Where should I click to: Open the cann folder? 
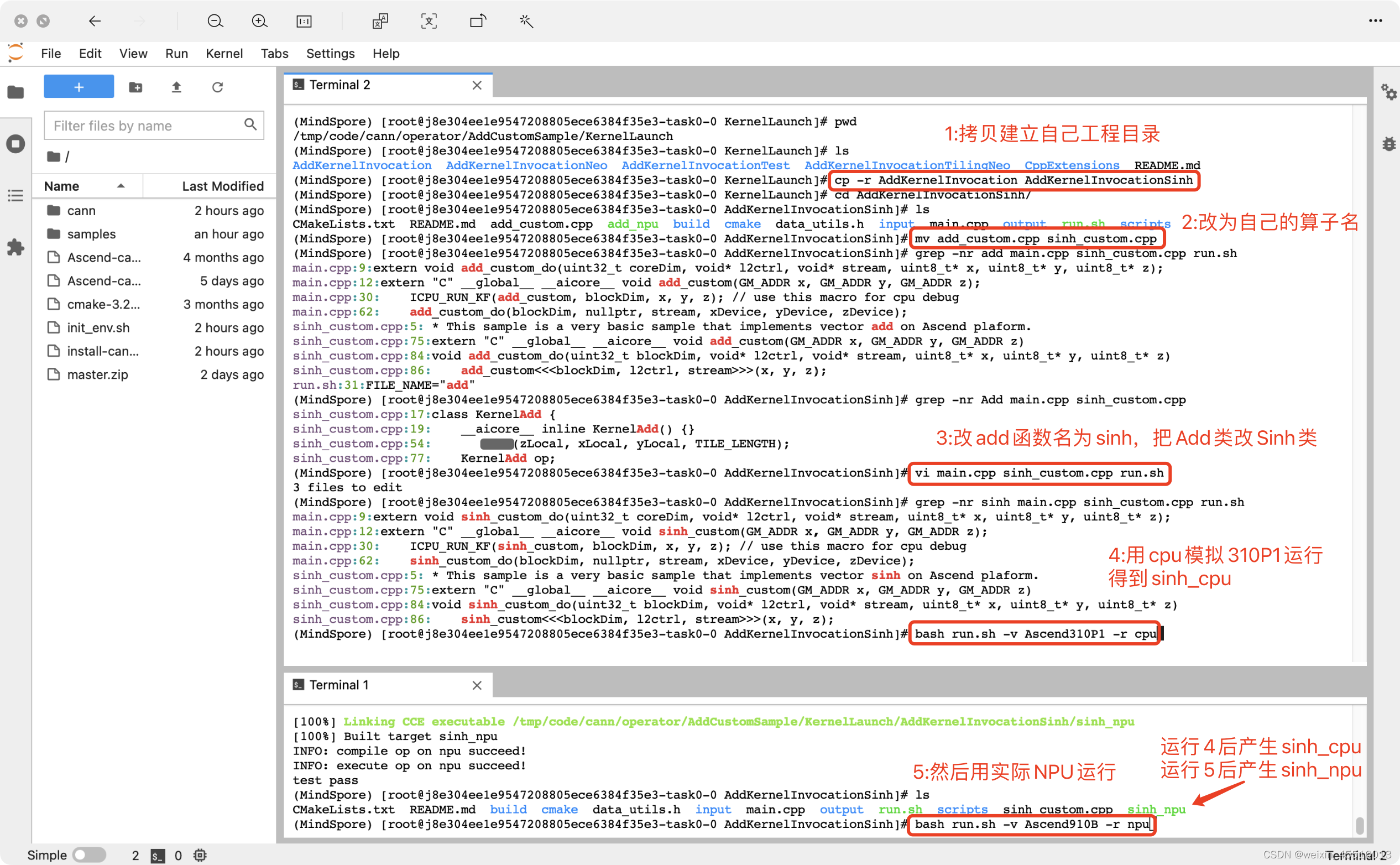(81, 211)
